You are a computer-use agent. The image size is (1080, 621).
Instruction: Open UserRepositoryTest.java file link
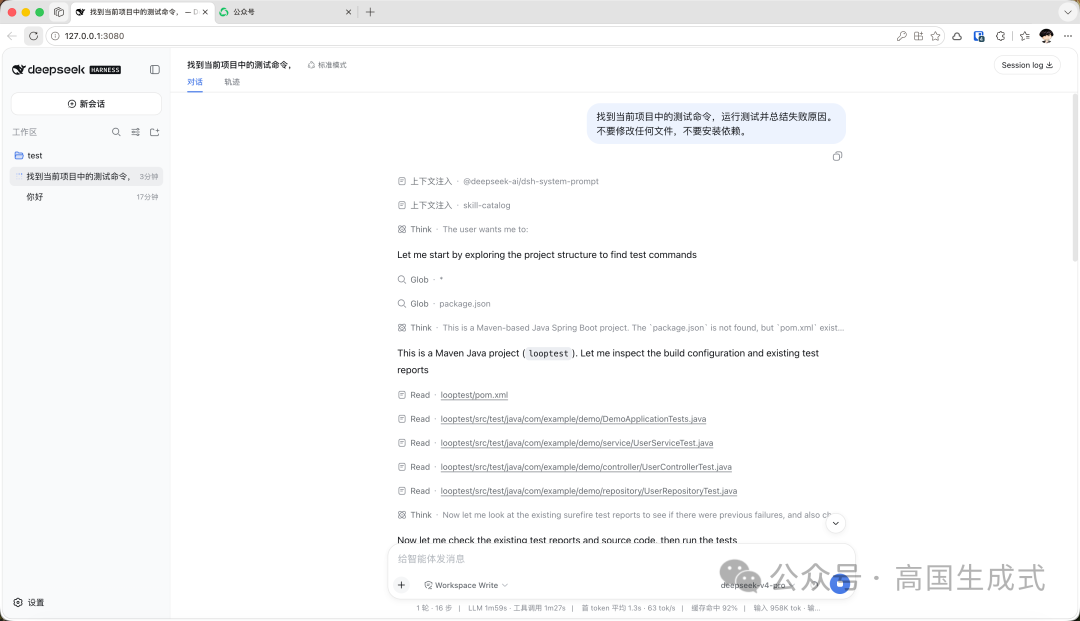[589, 492]
